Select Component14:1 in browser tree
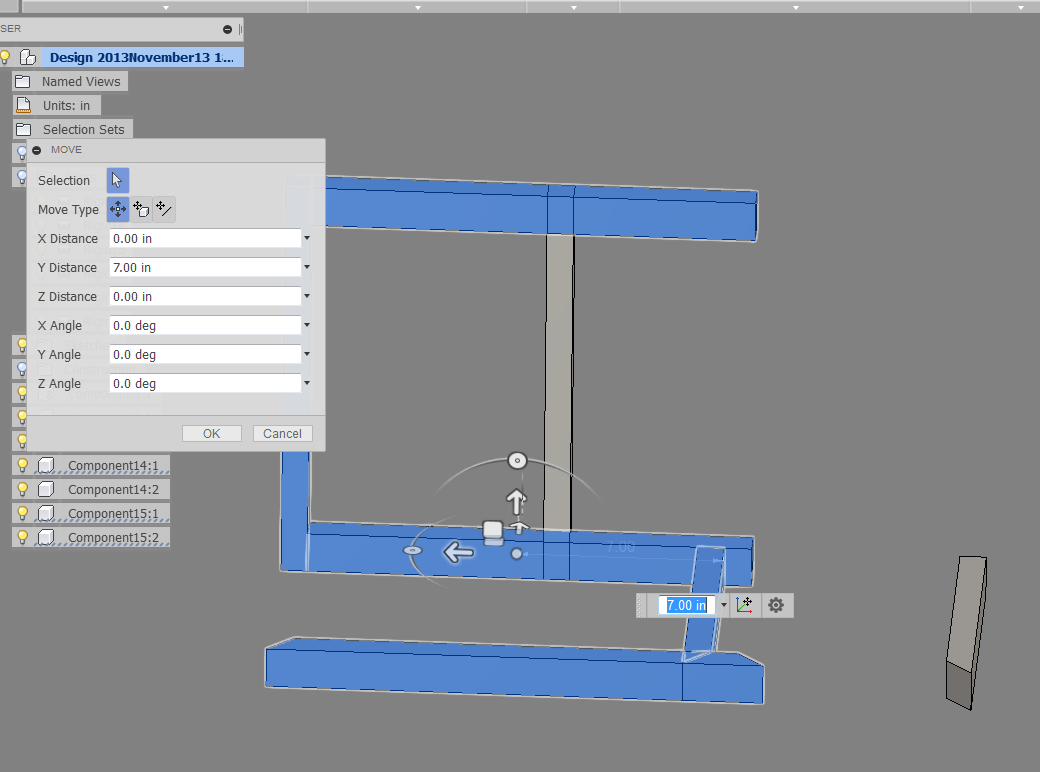 pyautogui.click(x=113, y=466)
